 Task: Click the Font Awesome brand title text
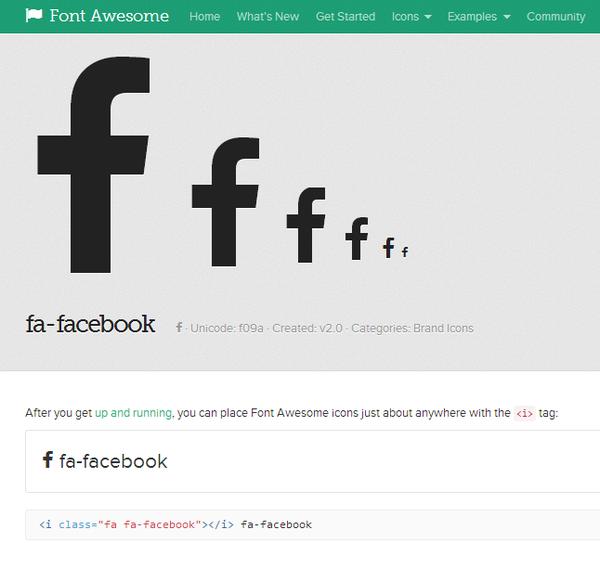[109, 16]
